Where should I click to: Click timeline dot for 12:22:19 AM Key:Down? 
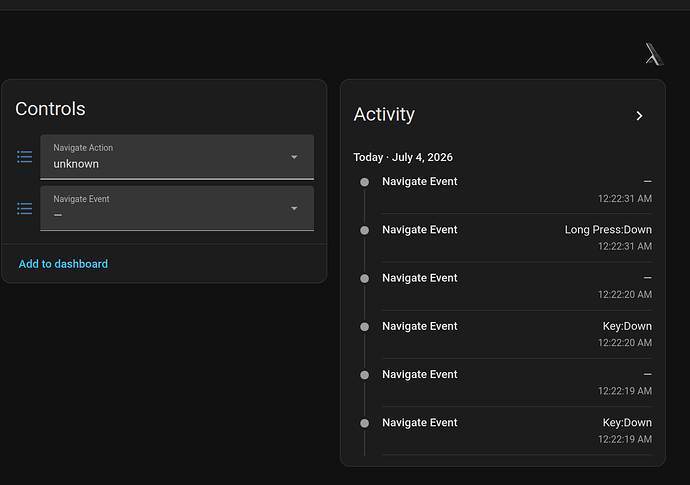(x=364, y=423)
